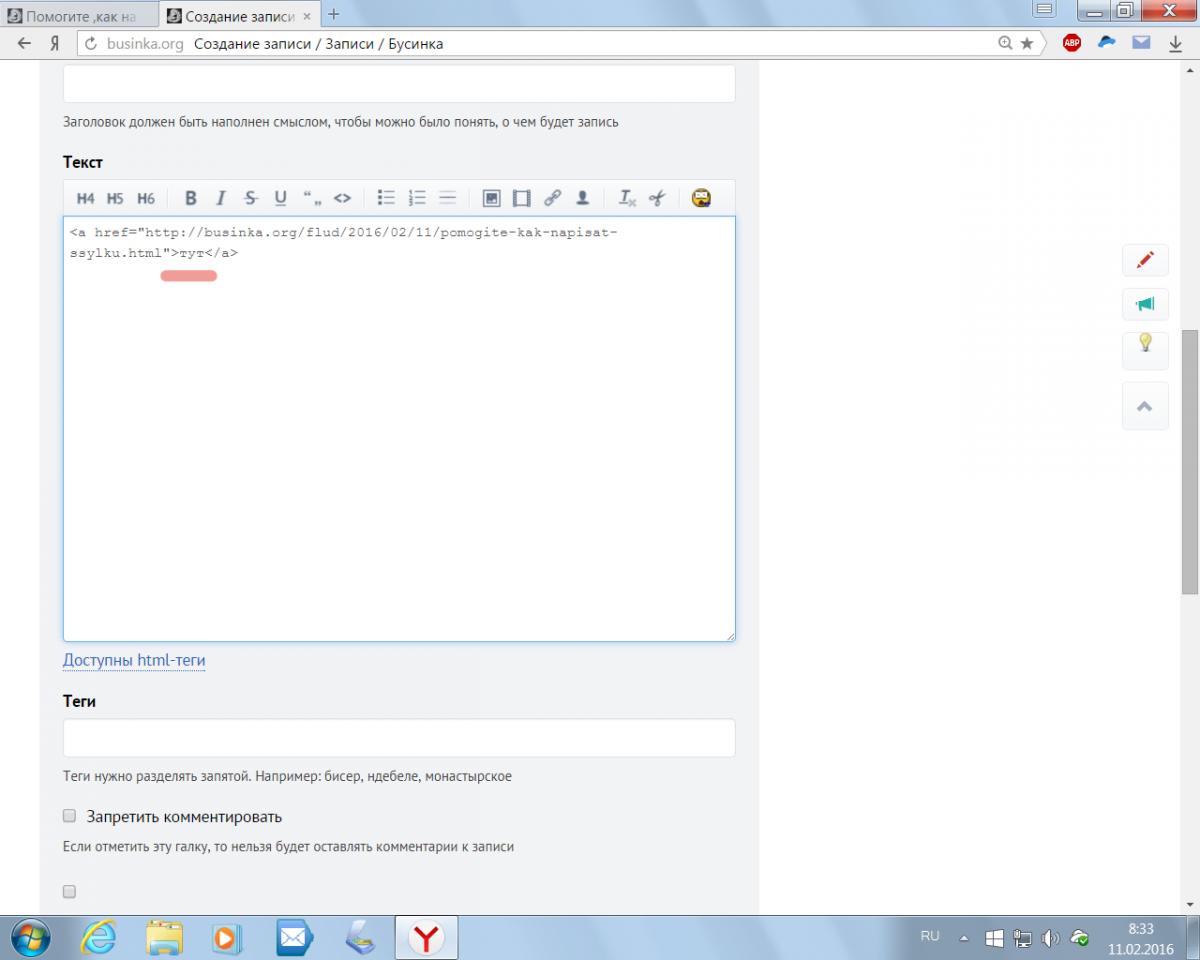
Task: Open the Доступны html-теги link
Action: click(x=134, y=660)
